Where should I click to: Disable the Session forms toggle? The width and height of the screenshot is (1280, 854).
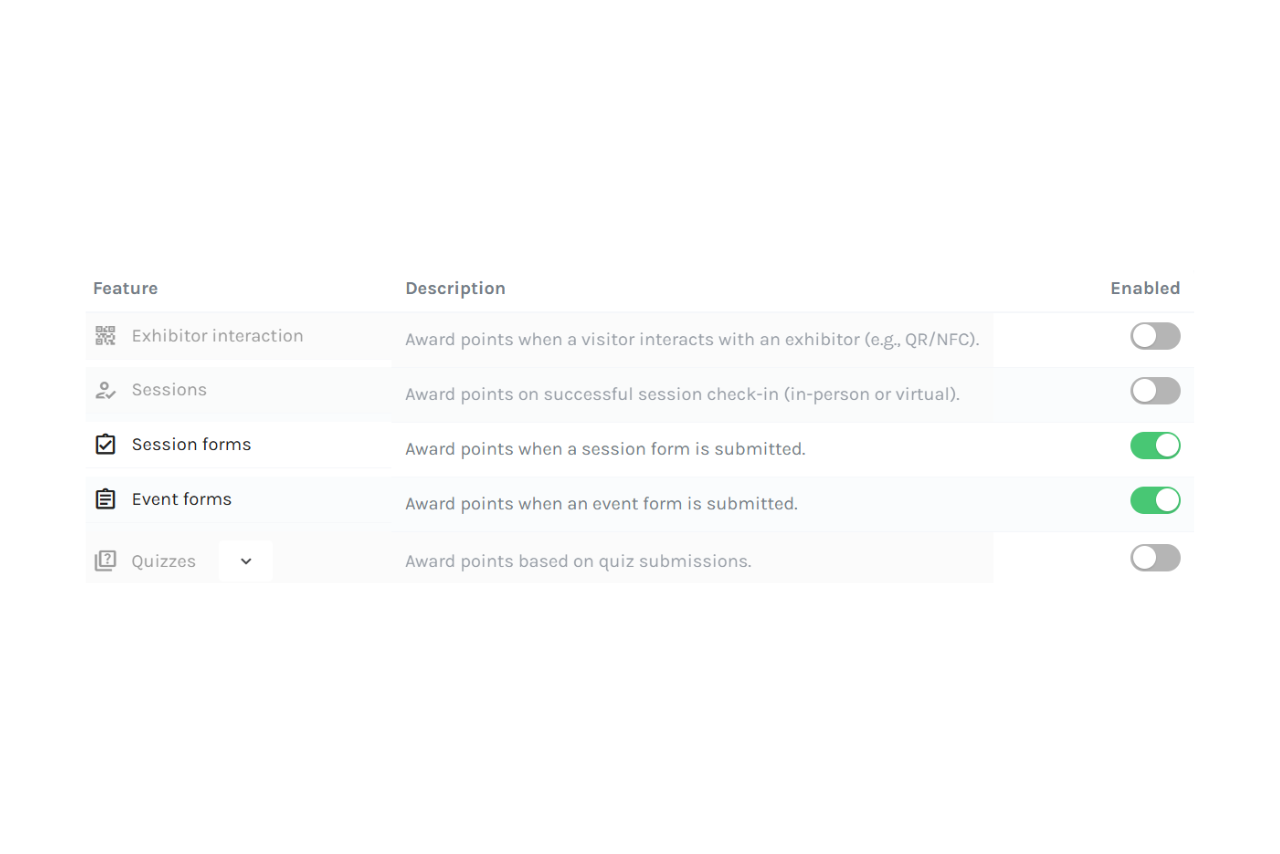1155,445
